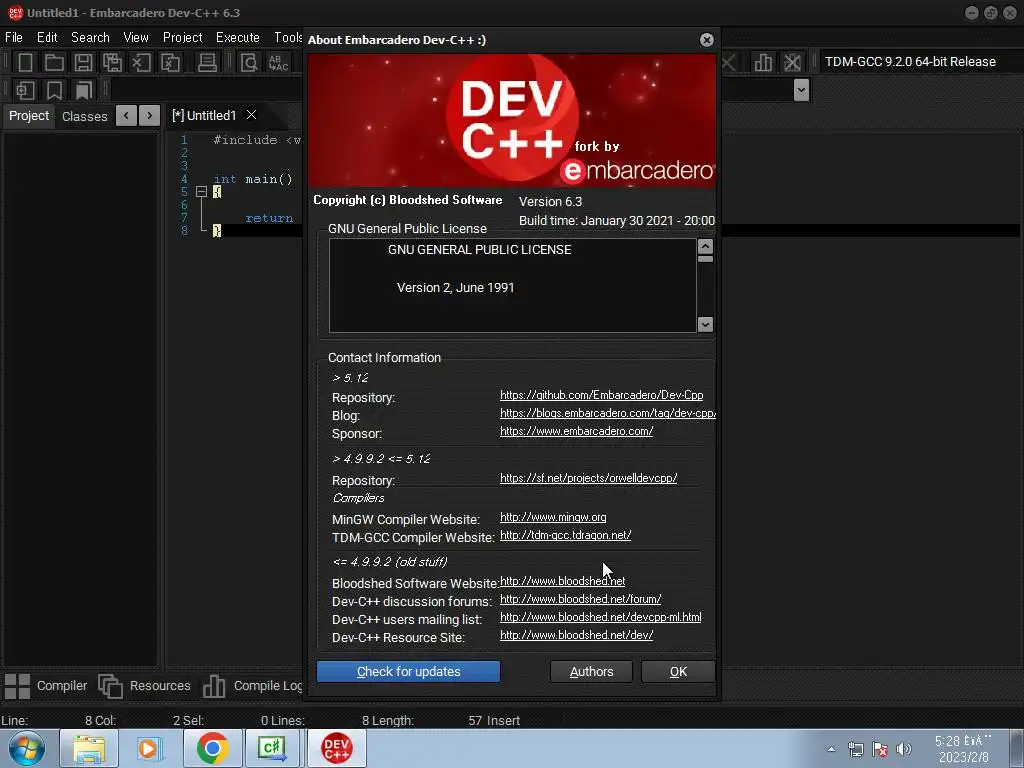
Task: Click the network tray icon
Action: 856,749
